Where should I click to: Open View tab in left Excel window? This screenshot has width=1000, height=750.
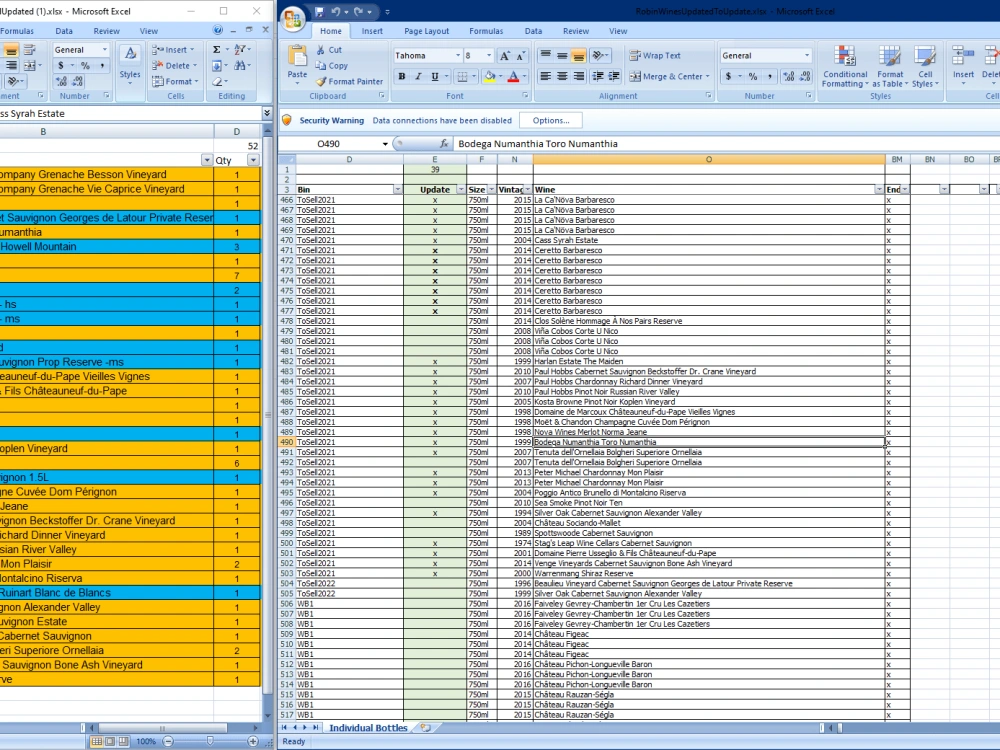pyautogui.click(x=149, y=31)
